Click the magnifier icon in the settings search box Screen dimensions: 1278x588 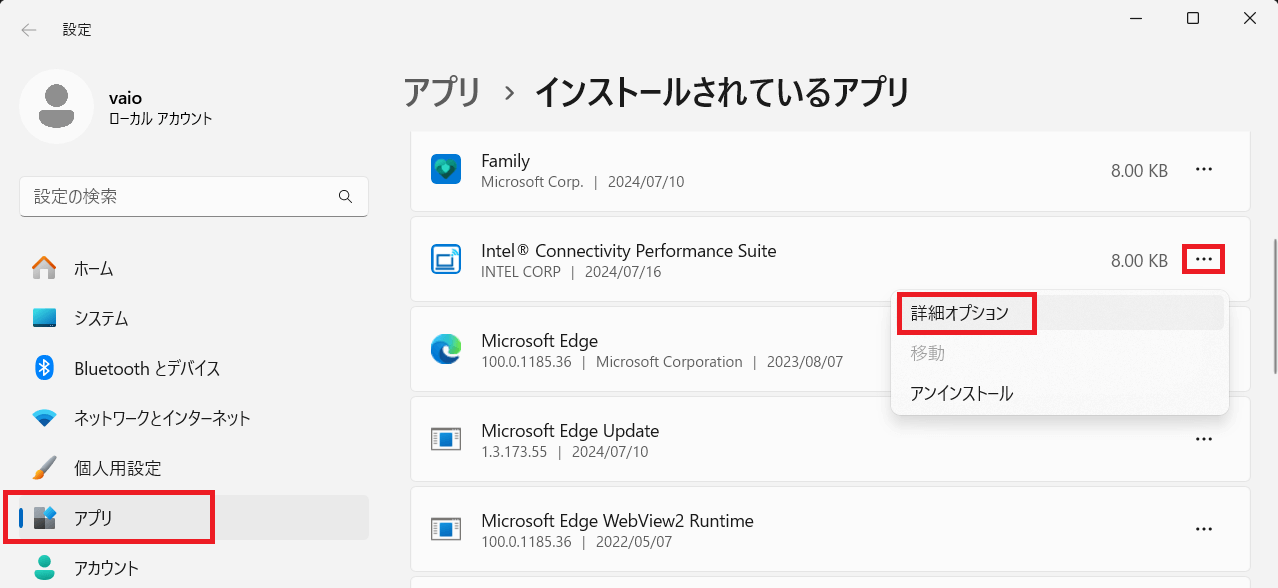pyautogui.click(x=345, y=196)
